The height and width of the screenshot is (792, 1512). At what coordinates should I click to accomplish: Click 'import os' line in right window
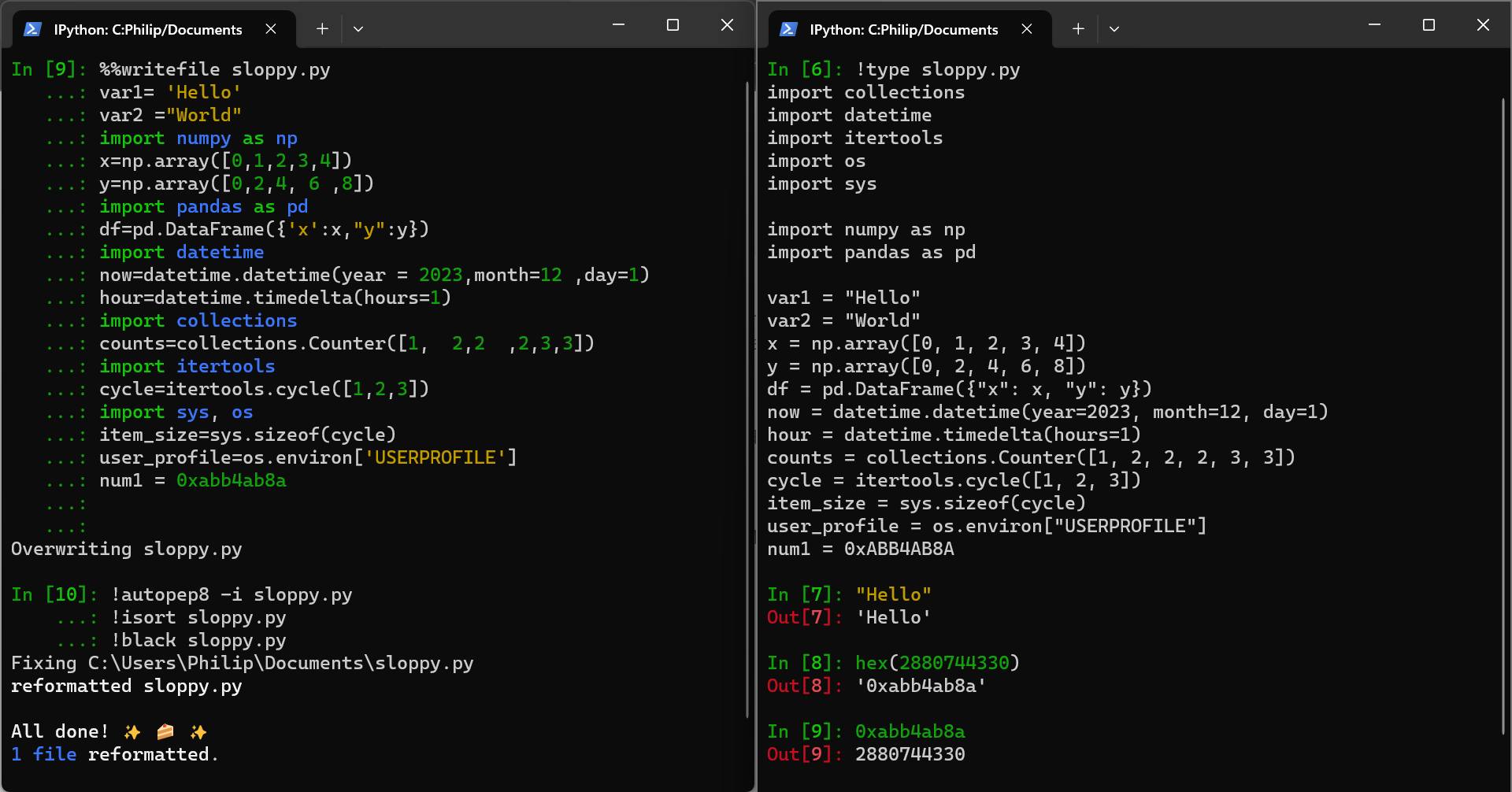coord(817,161)
